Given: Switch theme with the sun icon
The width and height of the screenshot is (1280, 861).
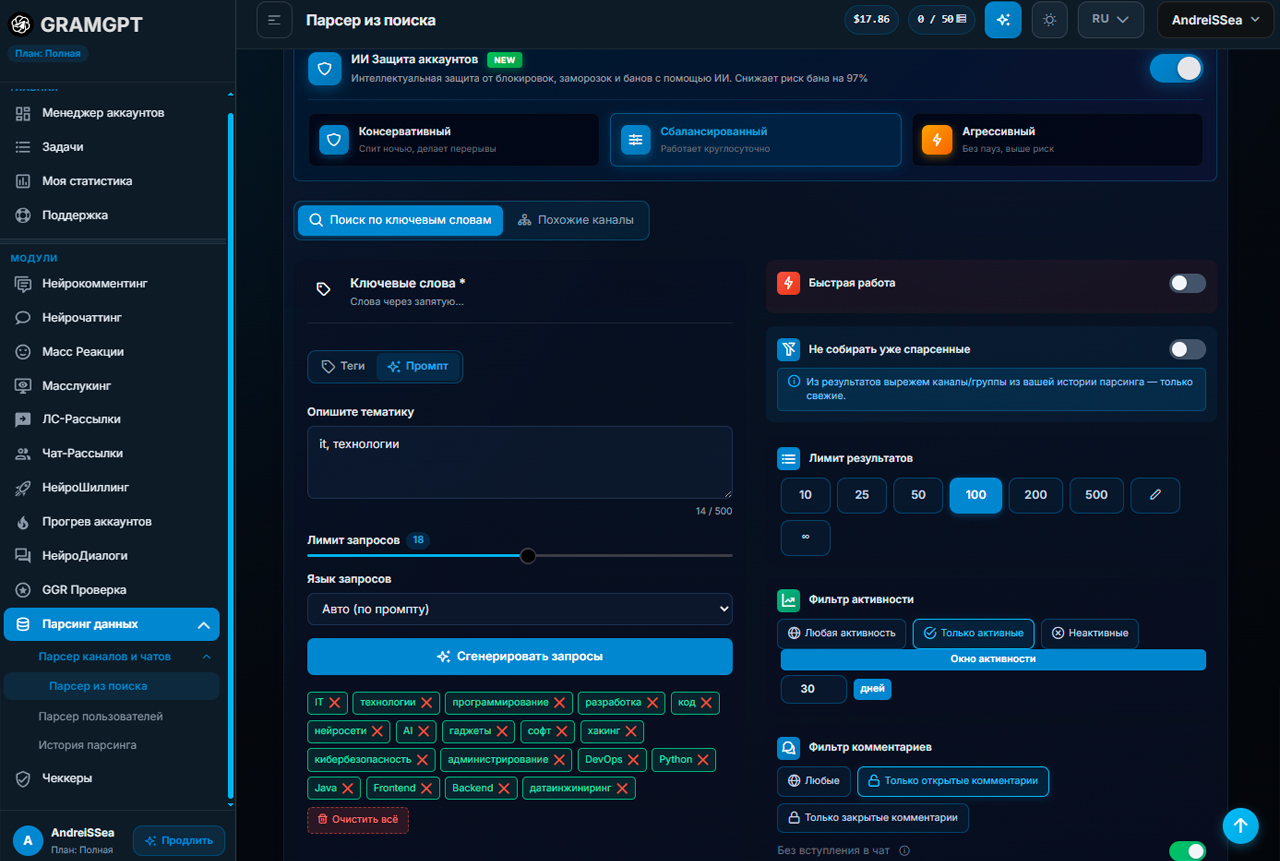Looking at the screenshot, I should (x=1049, y=20).
